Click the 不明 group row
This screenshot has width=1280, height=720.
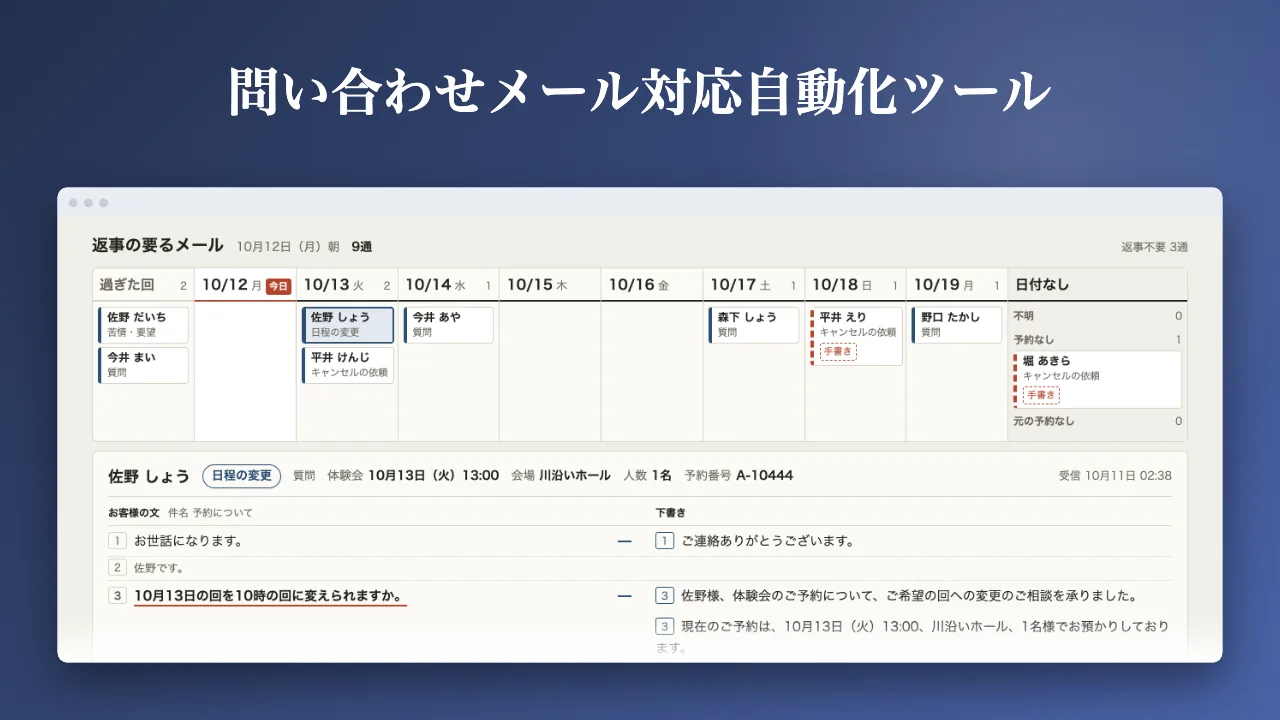1097,316
